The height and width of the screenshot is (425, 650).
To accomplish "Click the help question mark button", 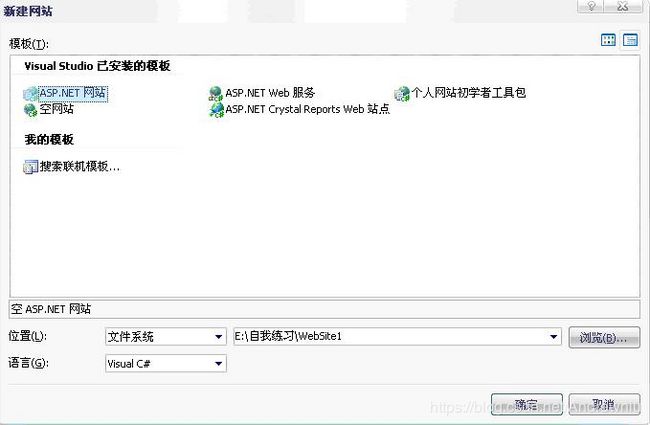I will click(592, 6).
